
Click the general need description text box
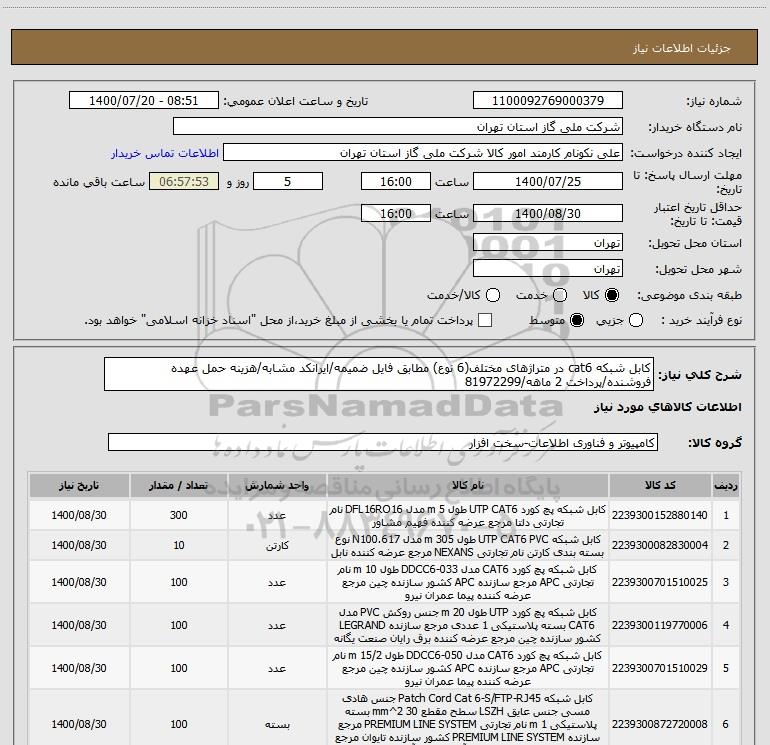(x=379, y=374)
